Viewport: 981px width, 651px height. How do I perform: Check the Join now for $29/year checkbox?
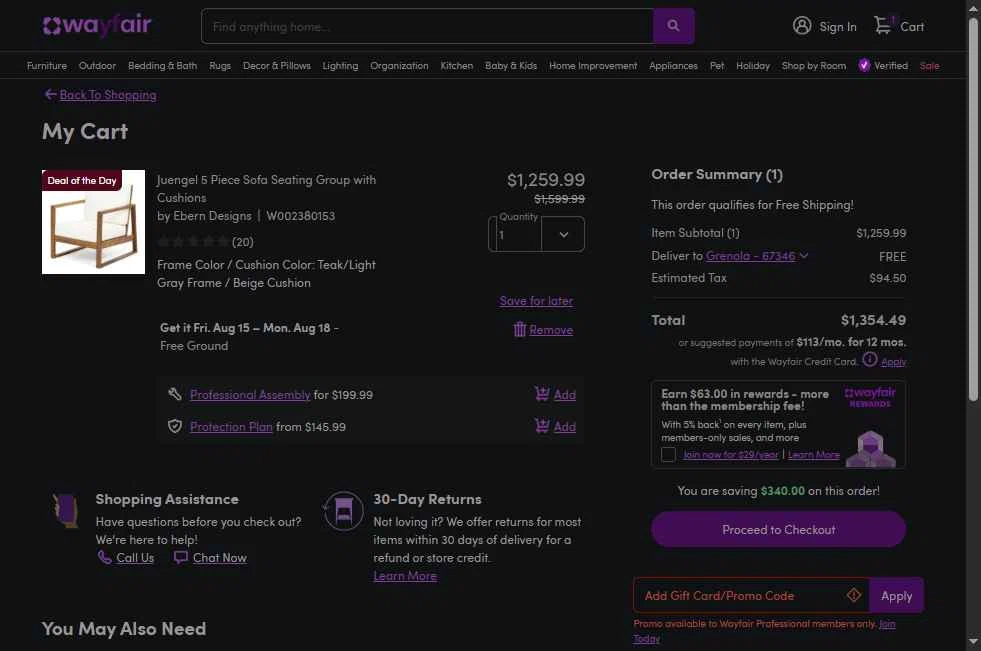(668, 455)
